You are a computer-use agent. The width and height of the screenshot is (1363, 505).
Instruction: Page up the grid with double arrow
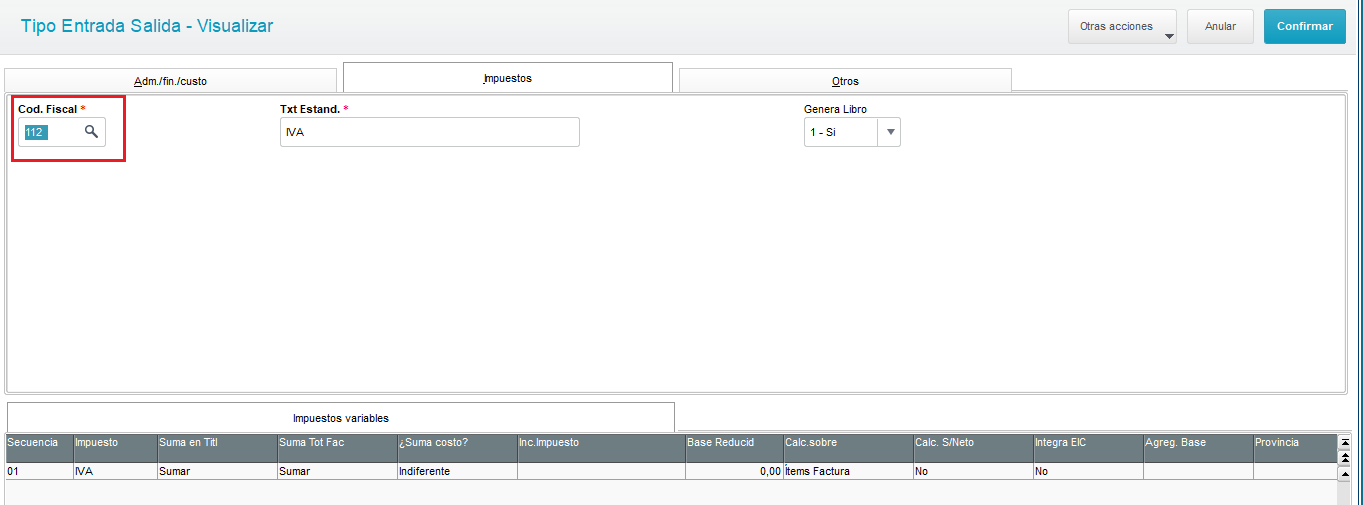tap(1345, 457)
